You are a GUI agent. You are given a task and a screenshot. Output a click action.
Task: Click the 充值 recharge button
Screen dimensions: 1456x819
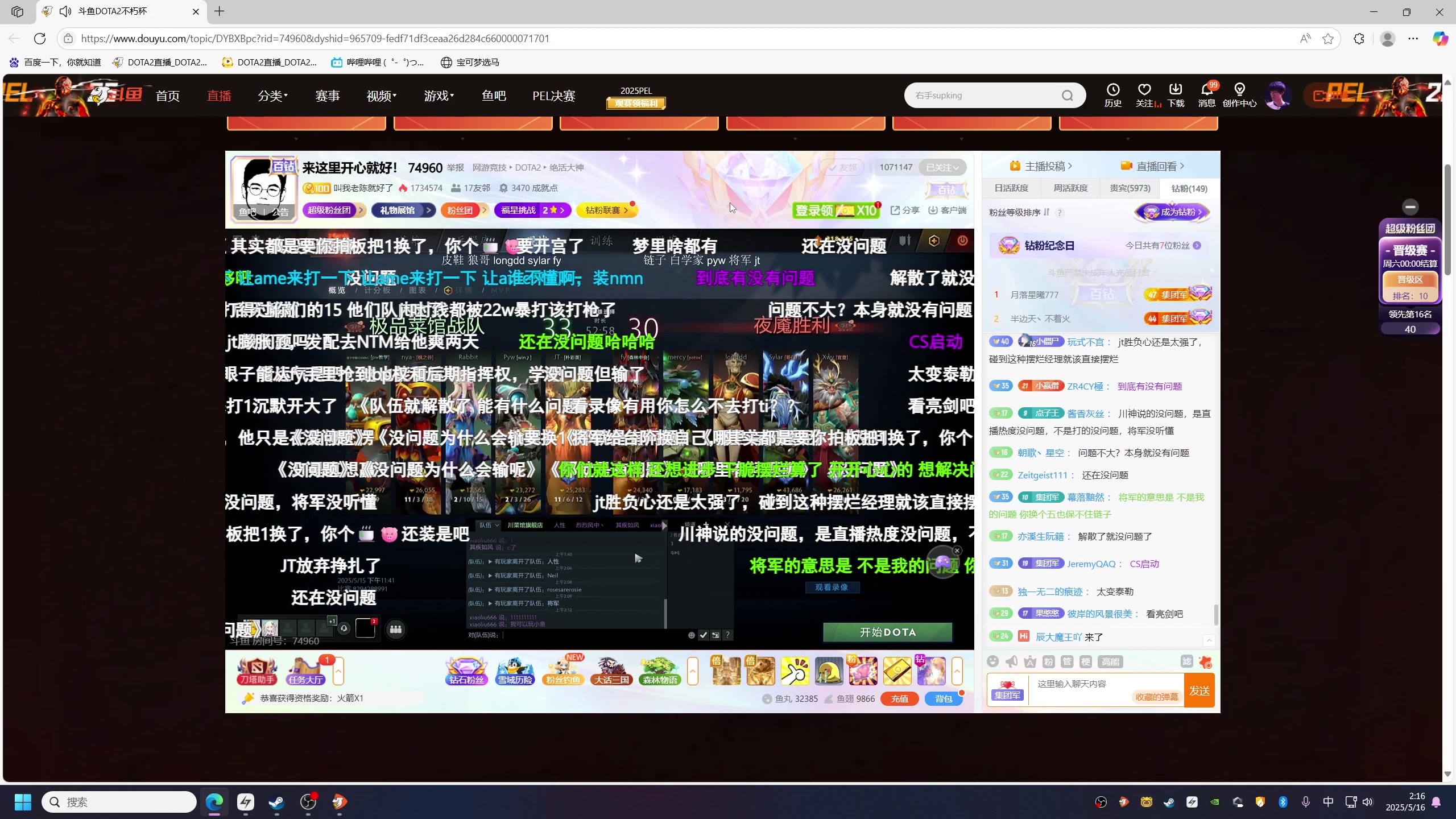pos(899,698)
